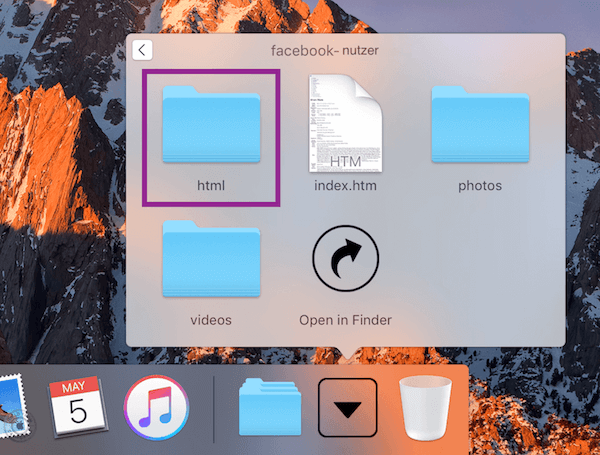Go back using the chevron button
The width and height of the screenshot is (600, 455).
pyautogui.click(x=142, y=50)
